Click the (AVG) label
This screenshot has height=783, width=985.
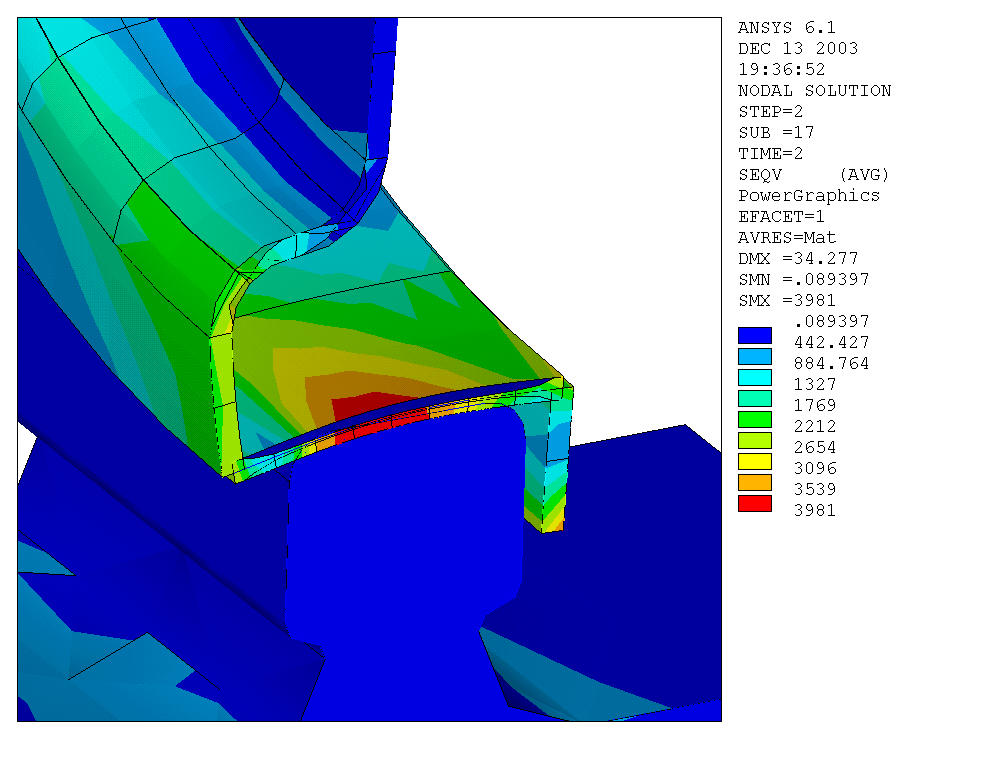coord(864,175)
